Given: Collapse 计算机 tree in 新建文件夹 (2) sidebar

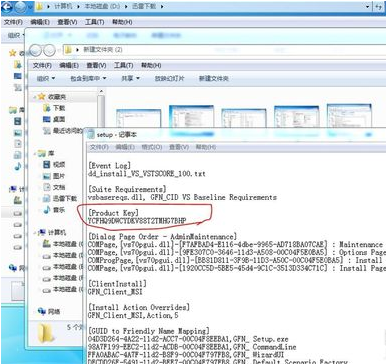Looking at the screenshot, I should pos(34,232).
